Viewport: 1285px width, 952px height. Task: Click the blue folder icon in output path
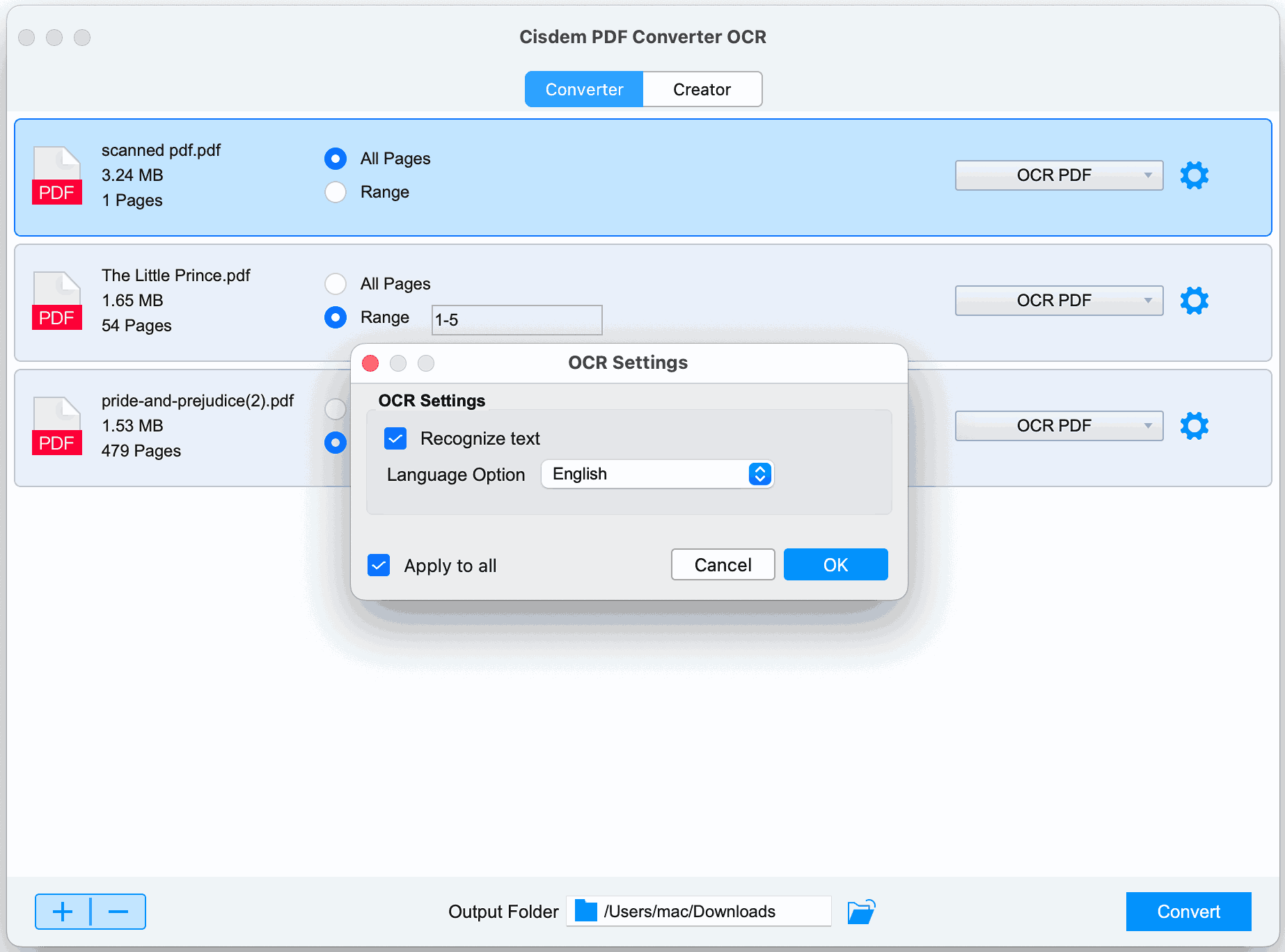pyautogui.click(x=586, y=911)
